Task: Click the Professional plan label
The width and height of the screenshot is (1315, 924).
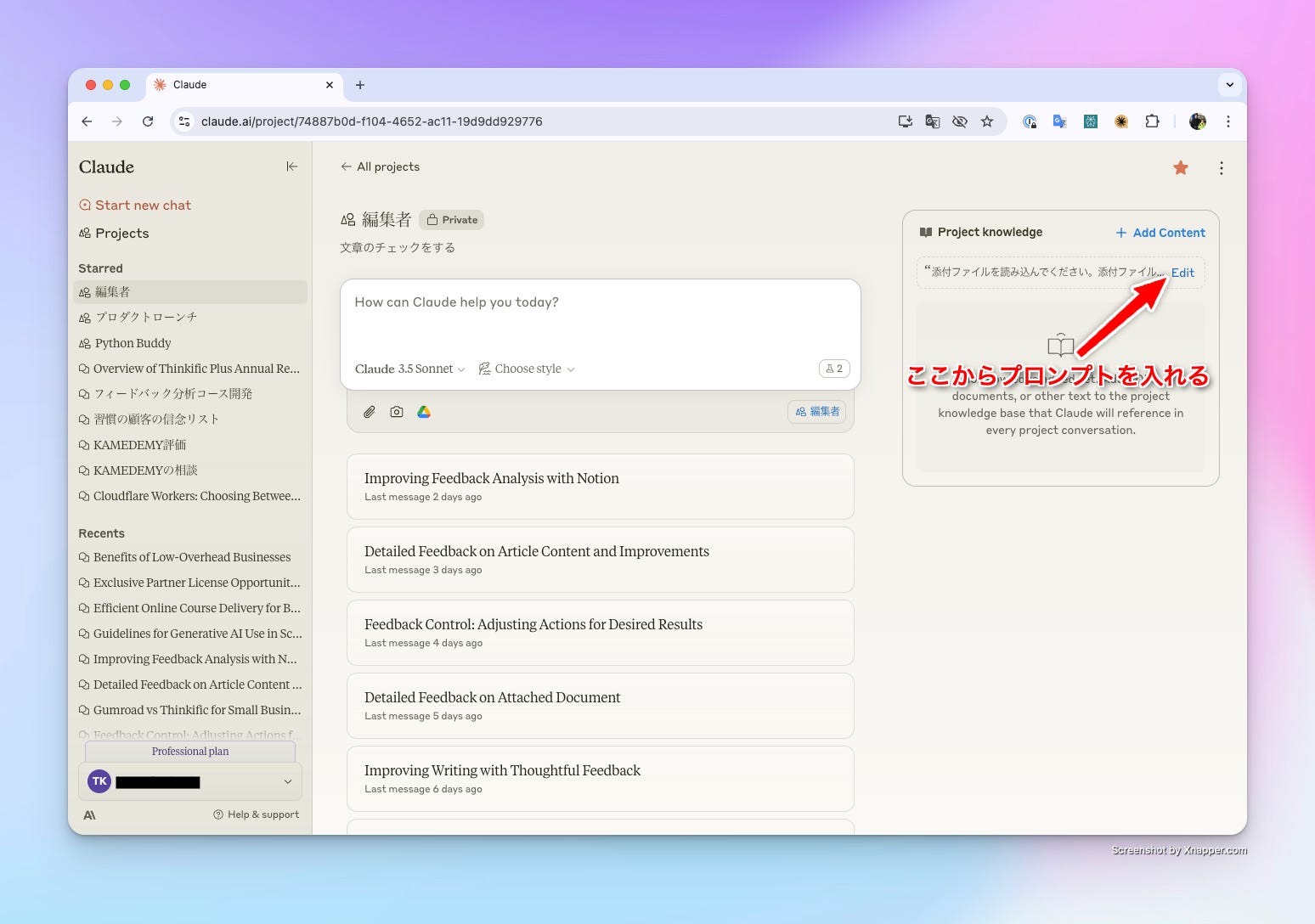Action: click(x=190, y=752)
